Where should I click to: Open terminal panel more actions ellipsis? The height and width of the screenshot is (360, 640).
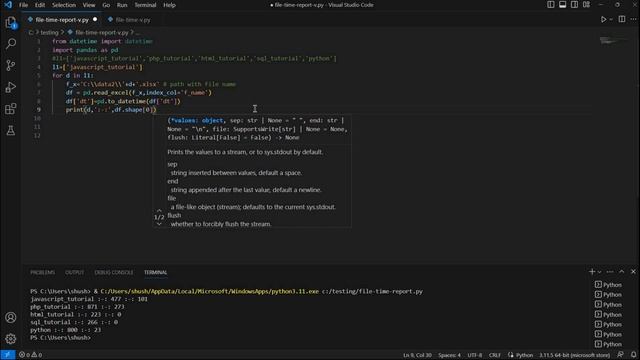[x=610, y=272]
